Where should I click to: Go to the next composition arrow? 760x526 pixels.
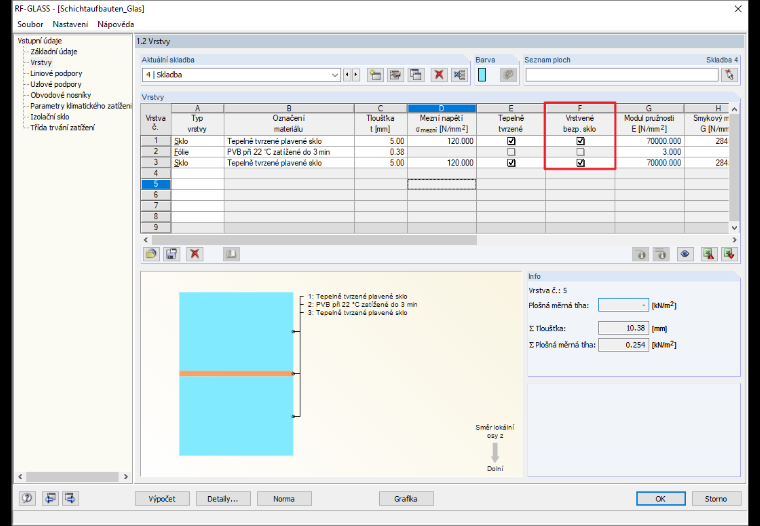coord(356,75)
